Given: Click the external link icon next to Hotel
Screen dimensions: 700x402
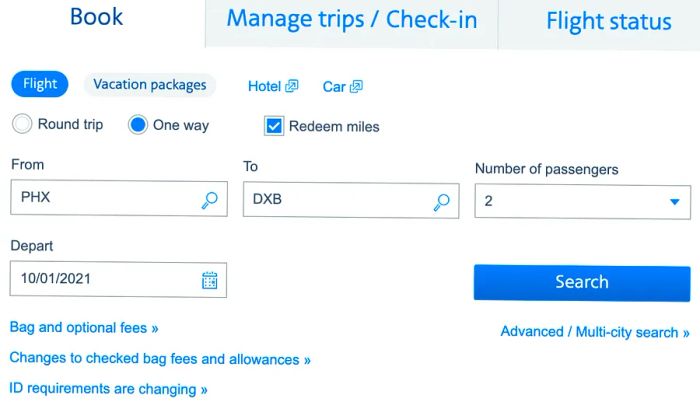Looking at the screenshot, I should [292, 86].
